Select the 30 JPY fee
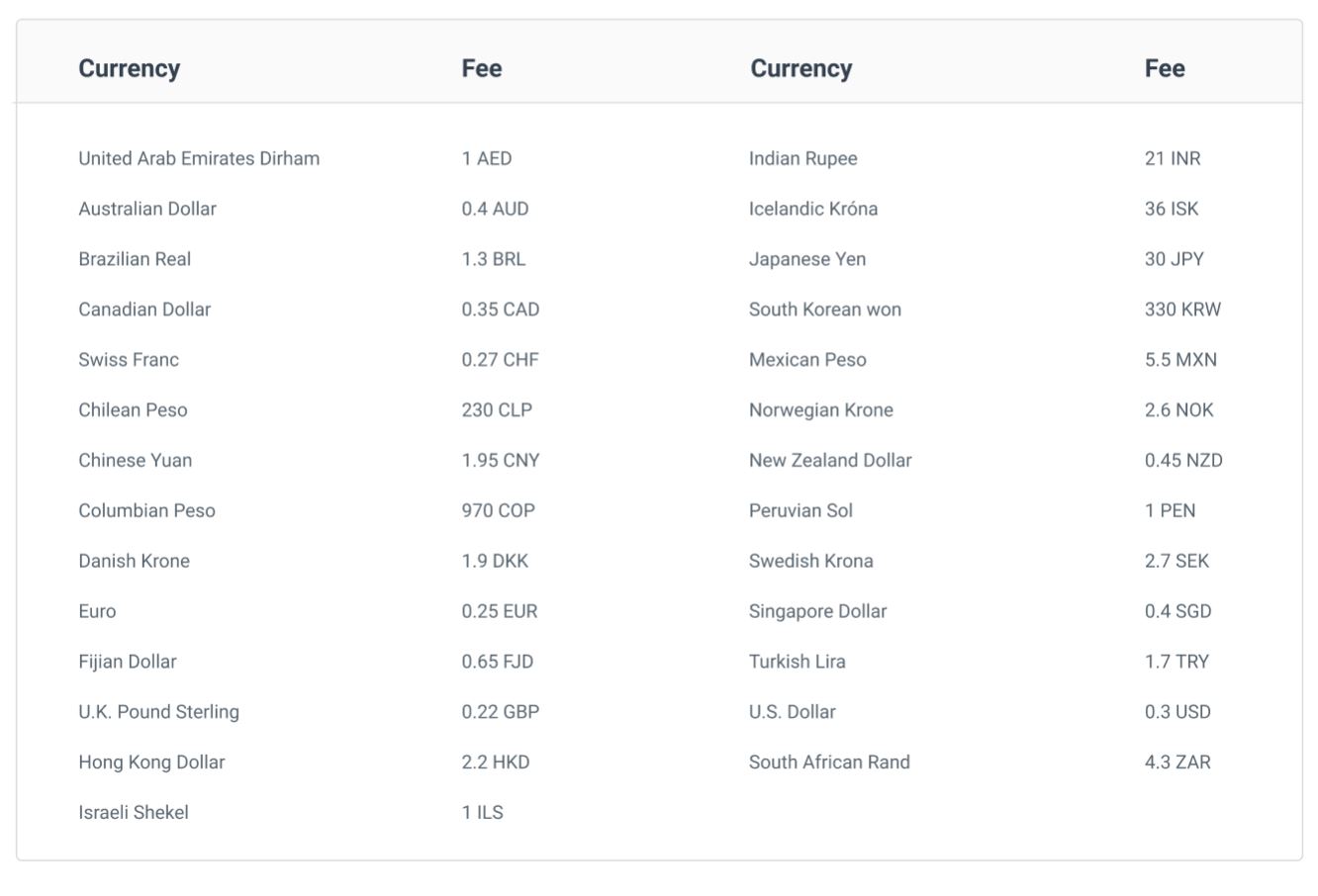1318x896 pixels. (1175, 259)
